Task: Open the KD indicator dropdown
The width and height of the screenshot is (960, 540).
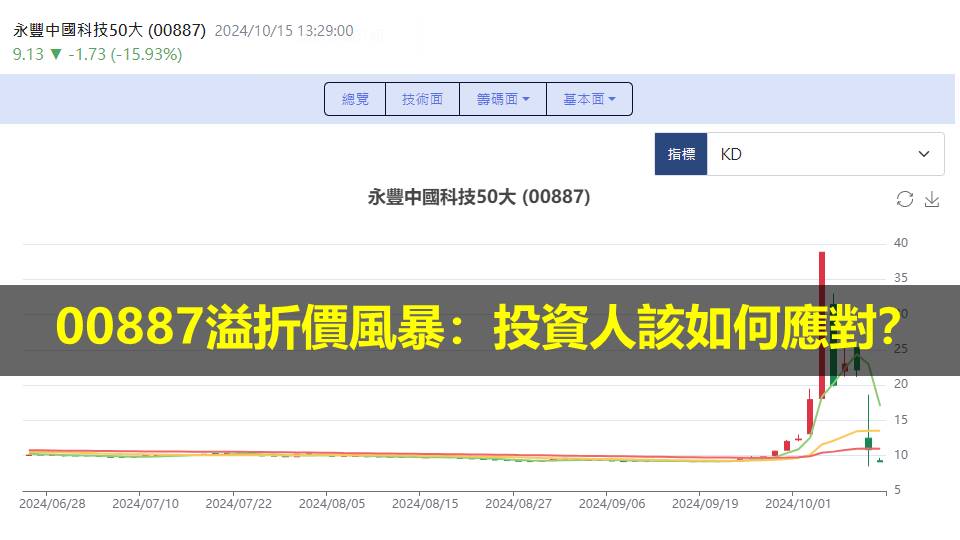Action: pyautogui.click(x=825, y=154)
